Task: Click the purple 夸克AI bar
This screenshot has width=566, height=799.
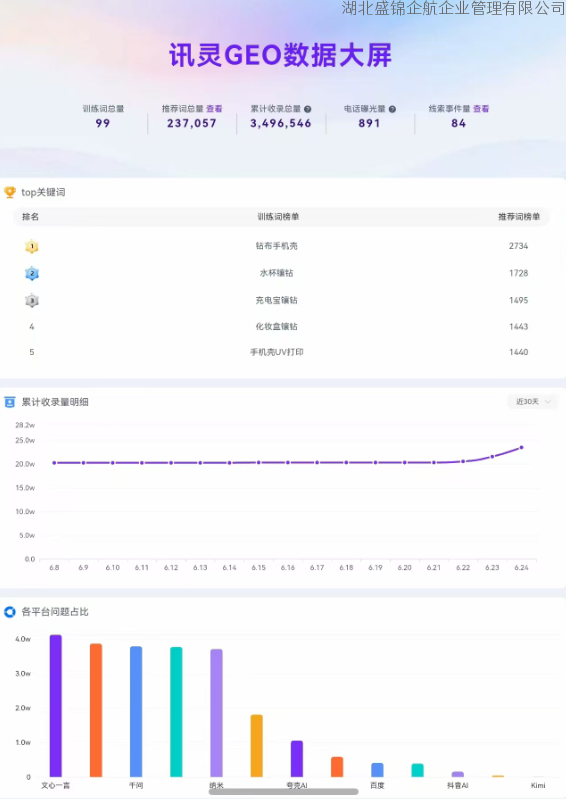Action: tap(297, 759)
